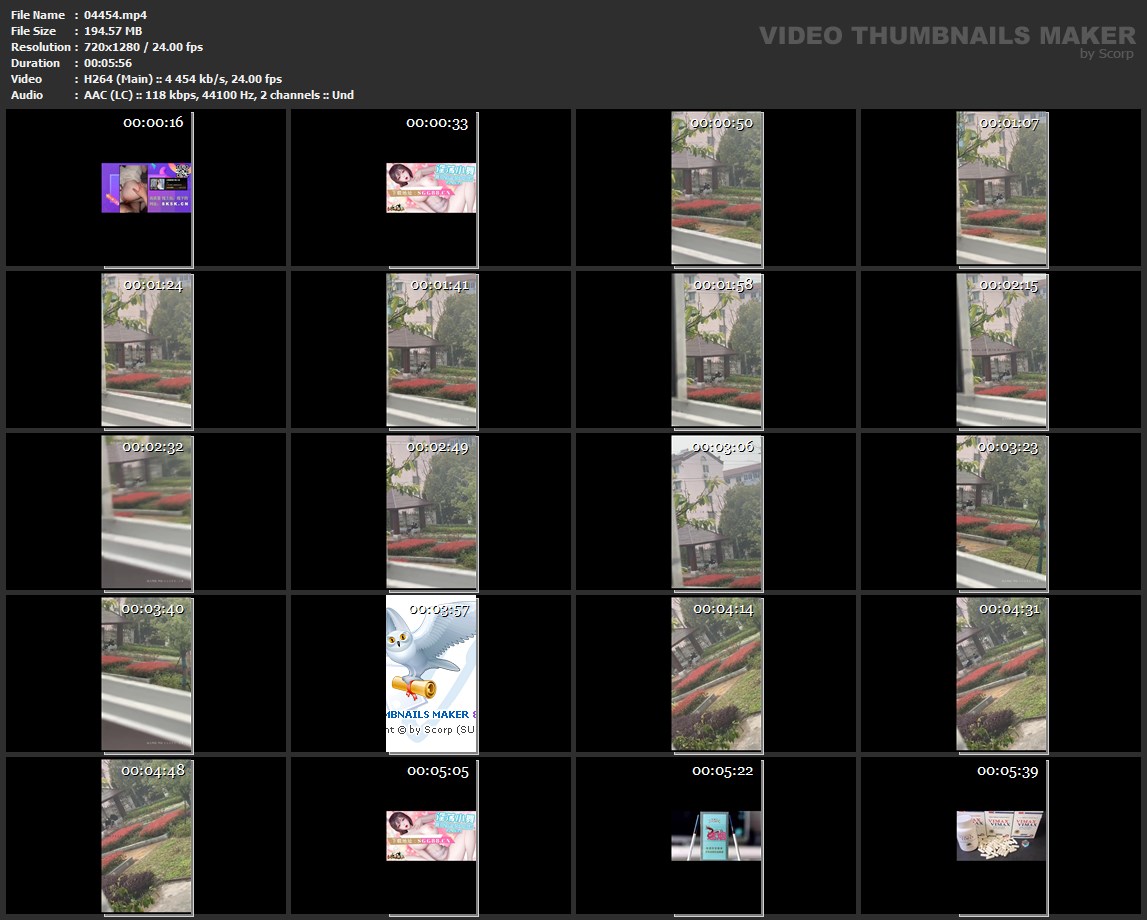Screen dimensions: 1147x920
Task: Open the thumbnail marked 00:01:24
Action: 146,350
